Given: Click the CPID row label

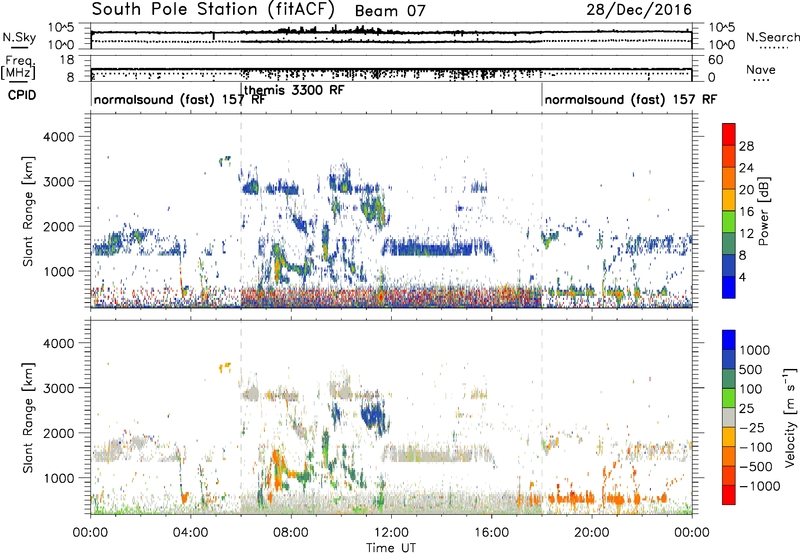Looking at the screenshot, I should point(22,95).
